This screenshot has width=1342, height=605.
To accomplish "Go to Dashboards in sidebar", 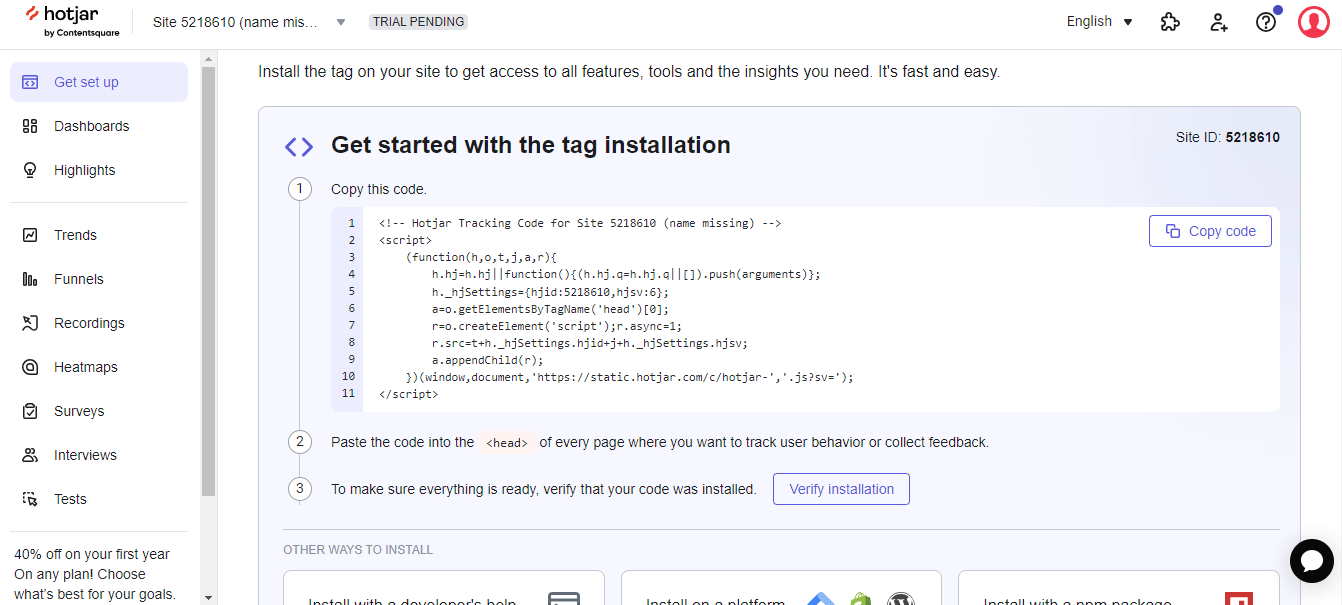I will click(x=91, y=126).
